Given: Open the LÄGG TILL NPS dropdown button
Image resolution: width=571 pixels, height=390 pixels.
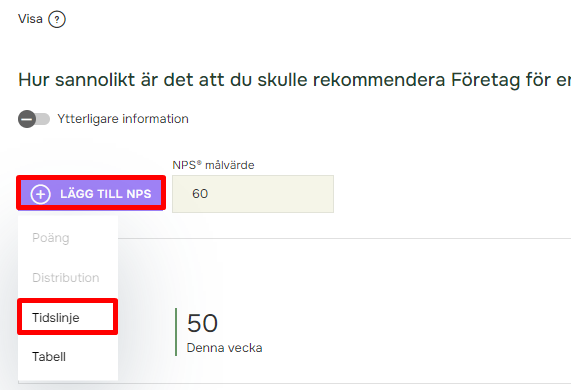Looking at the screenshot, I should coord(91,193).
